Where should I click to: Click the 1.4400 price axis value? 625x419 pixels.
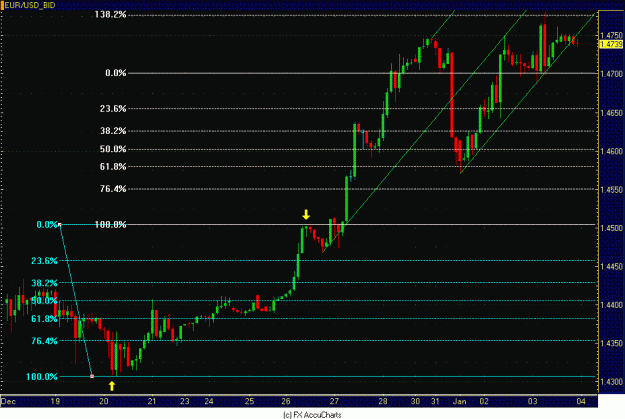click(x=611, y=305)
